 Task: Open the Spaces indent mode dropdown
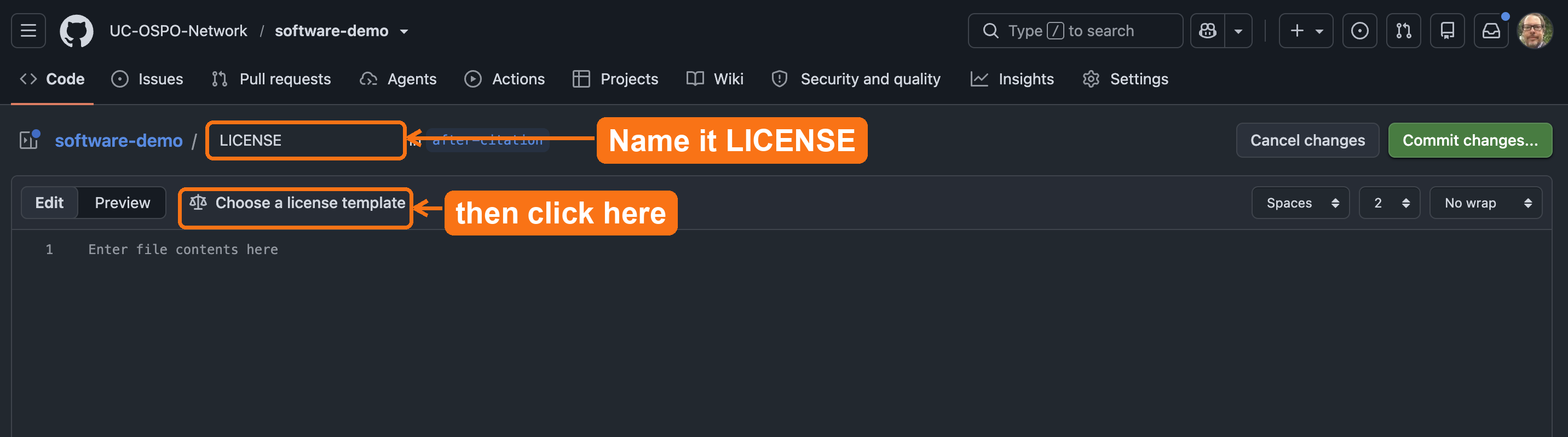click(1300, 203)
